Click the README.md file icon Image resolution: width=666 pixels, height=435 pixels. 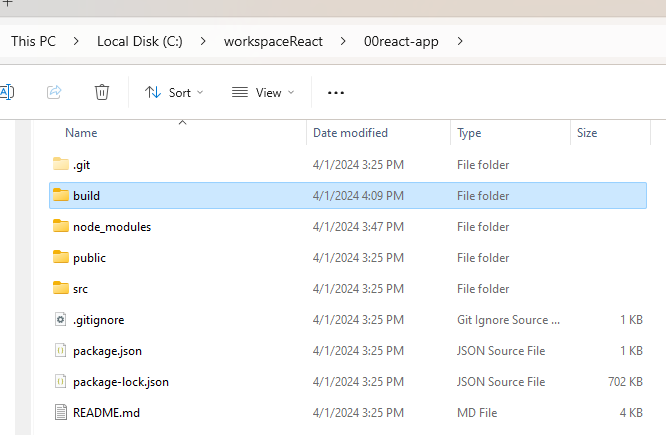click(x=61, y=412)
